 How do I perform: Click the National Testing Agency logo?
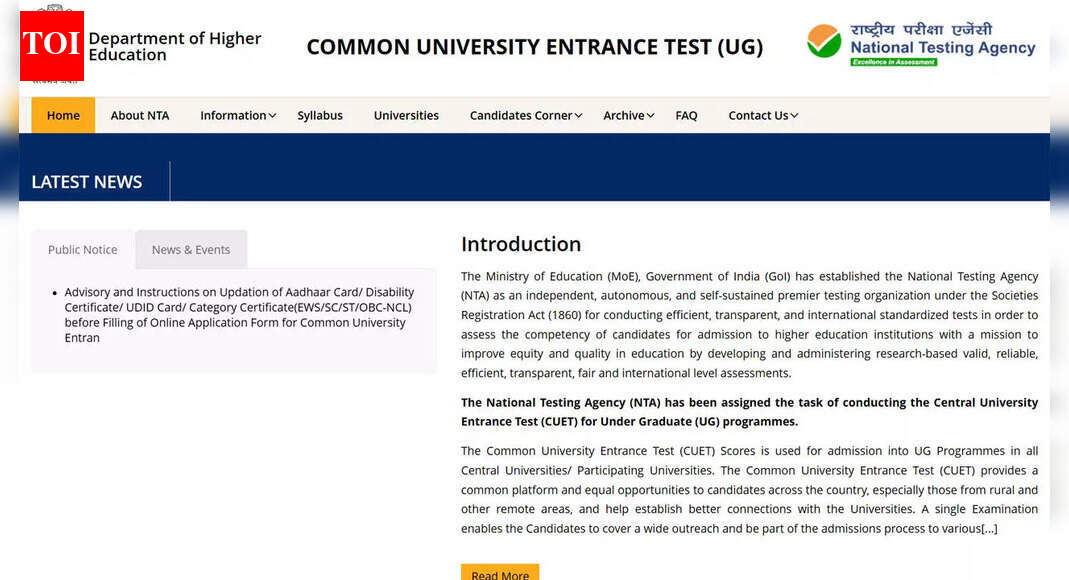pyautogui.click(x=920, y=42)
